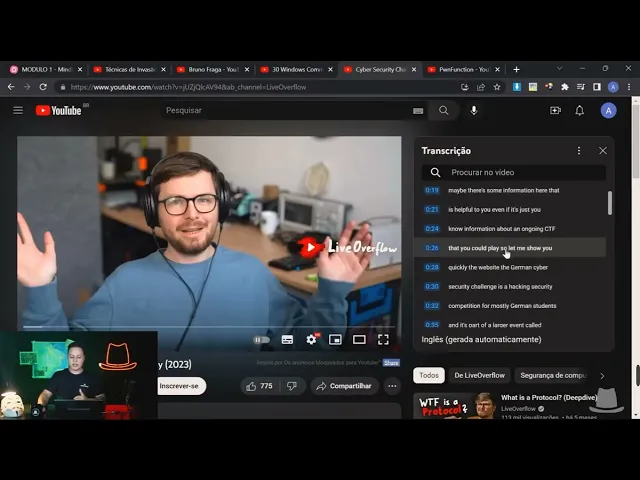640x480 pixels.
Task: Click the blue Share link under video
Action: [x=391, y=363]
